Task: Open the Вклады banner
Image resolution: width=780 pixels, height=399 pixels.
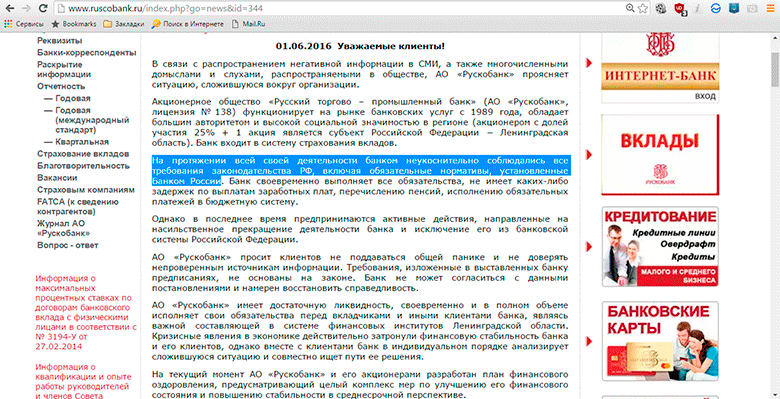Action: pos(660,155)
